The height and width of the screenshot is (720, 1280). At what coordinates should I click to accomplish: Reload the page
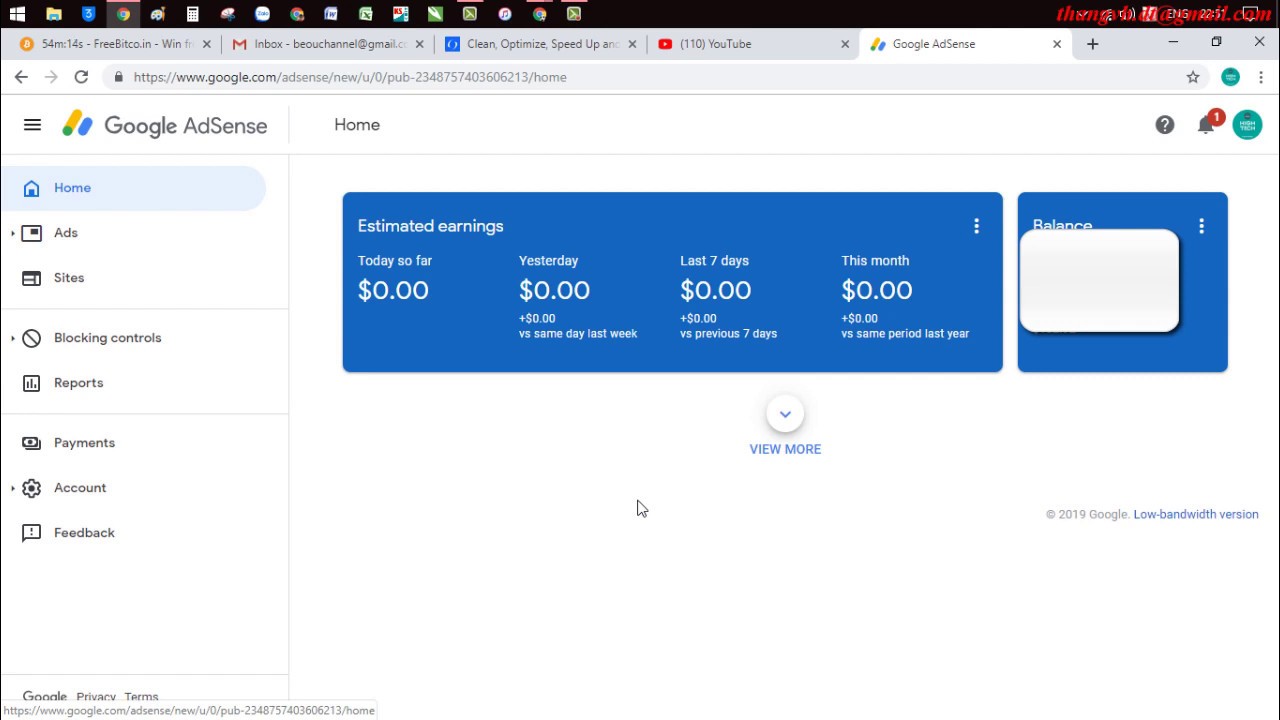pyautogui.click(x=81, y=77)
